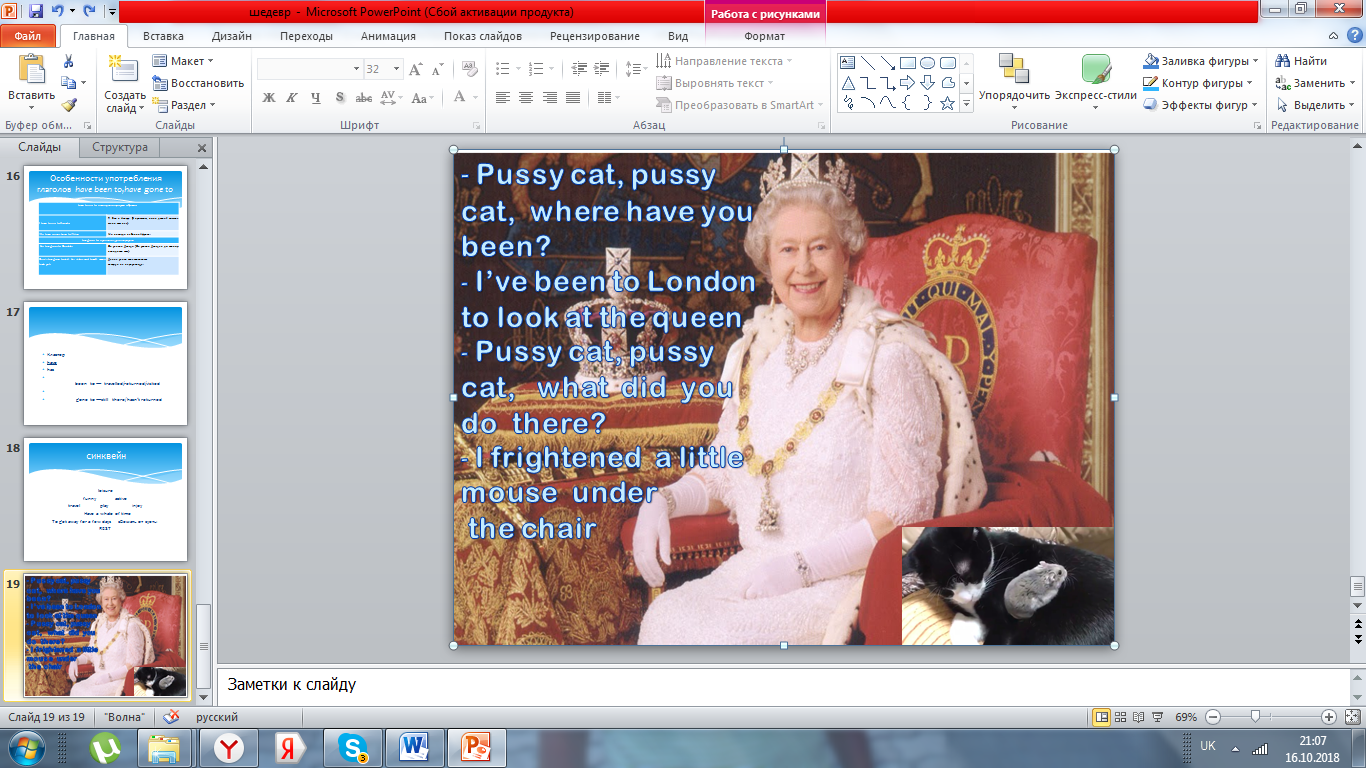1366x768 pixels.
Task: Open the Файл tab
Action: pyautogui.click(x=28, y=36)
